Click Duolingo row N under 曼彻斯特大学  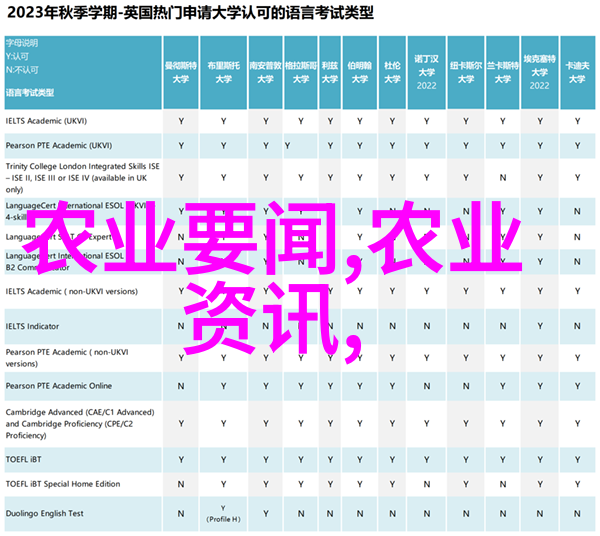pos(181,514)
